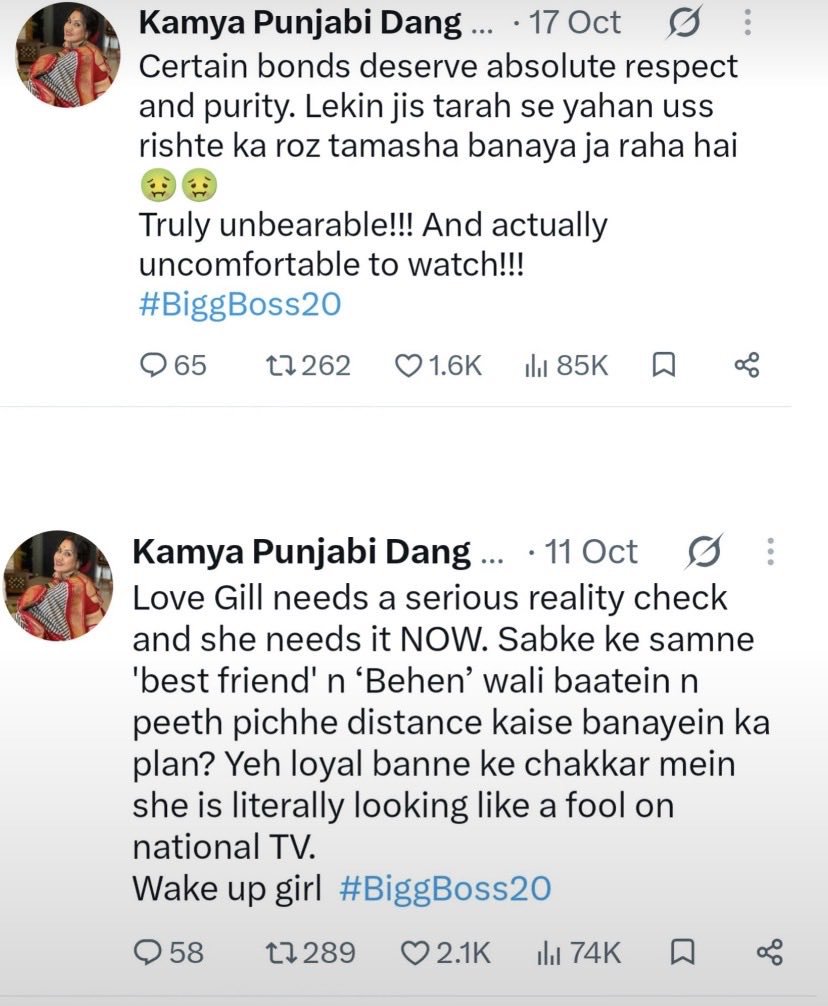This screenshot has height=1006, width=828.
Task: Open replies on the 17 Oct tweet
Action: click(x=173, y=366)
